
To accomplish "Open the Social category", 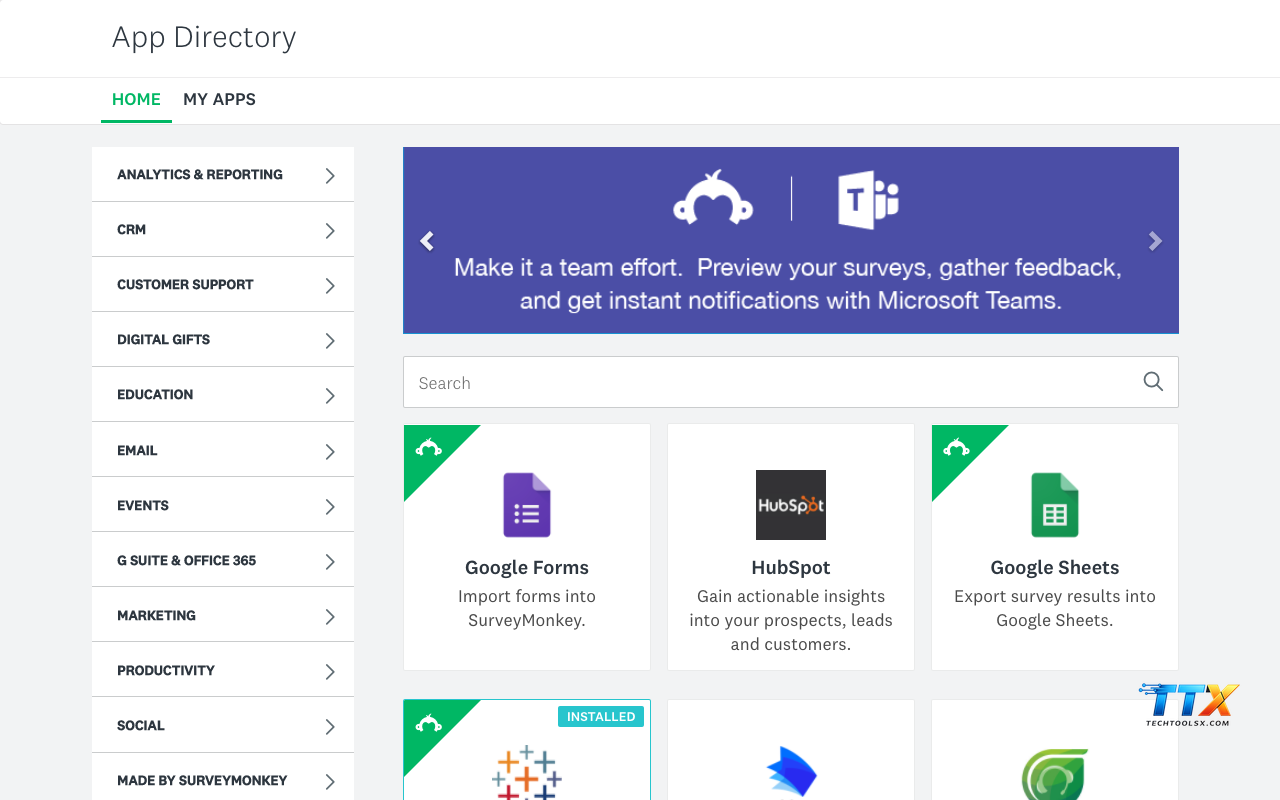I will pos(223,726).
